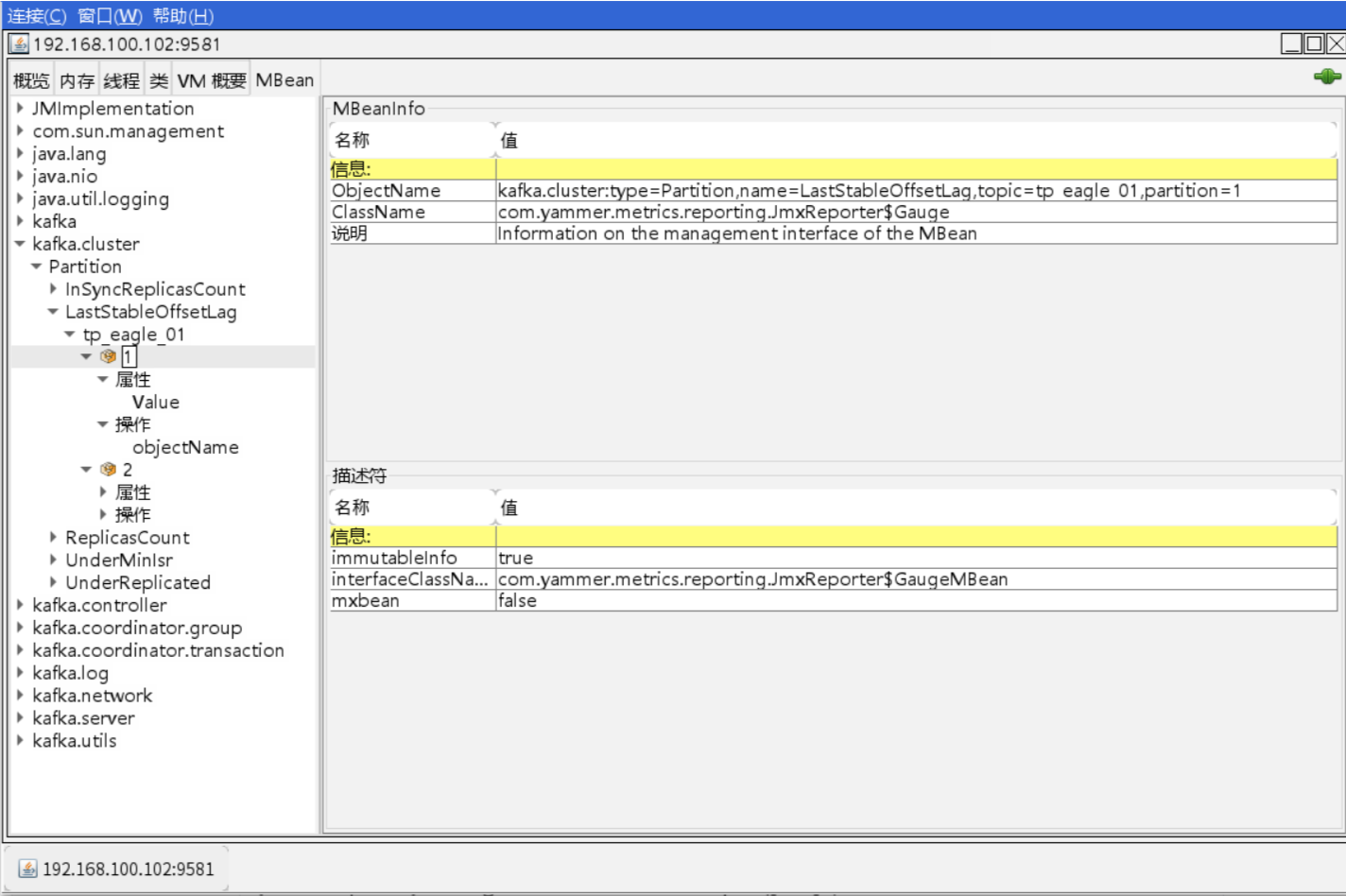Image resolution: width=1346 pixels, height=896 pixels.
Task: Select the Value attribute tree item
Action: click(x=156, y=402)
